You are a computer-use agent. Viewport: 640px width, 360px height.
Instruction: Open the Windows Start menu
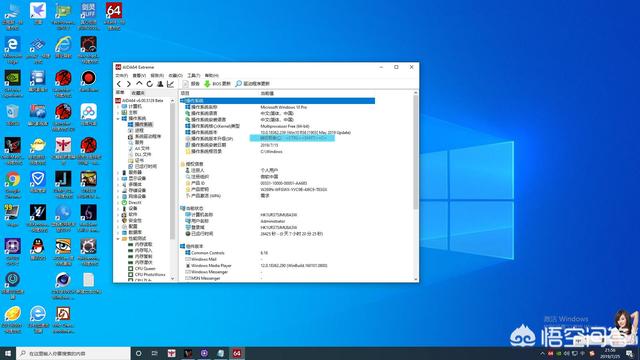[8, 353]
